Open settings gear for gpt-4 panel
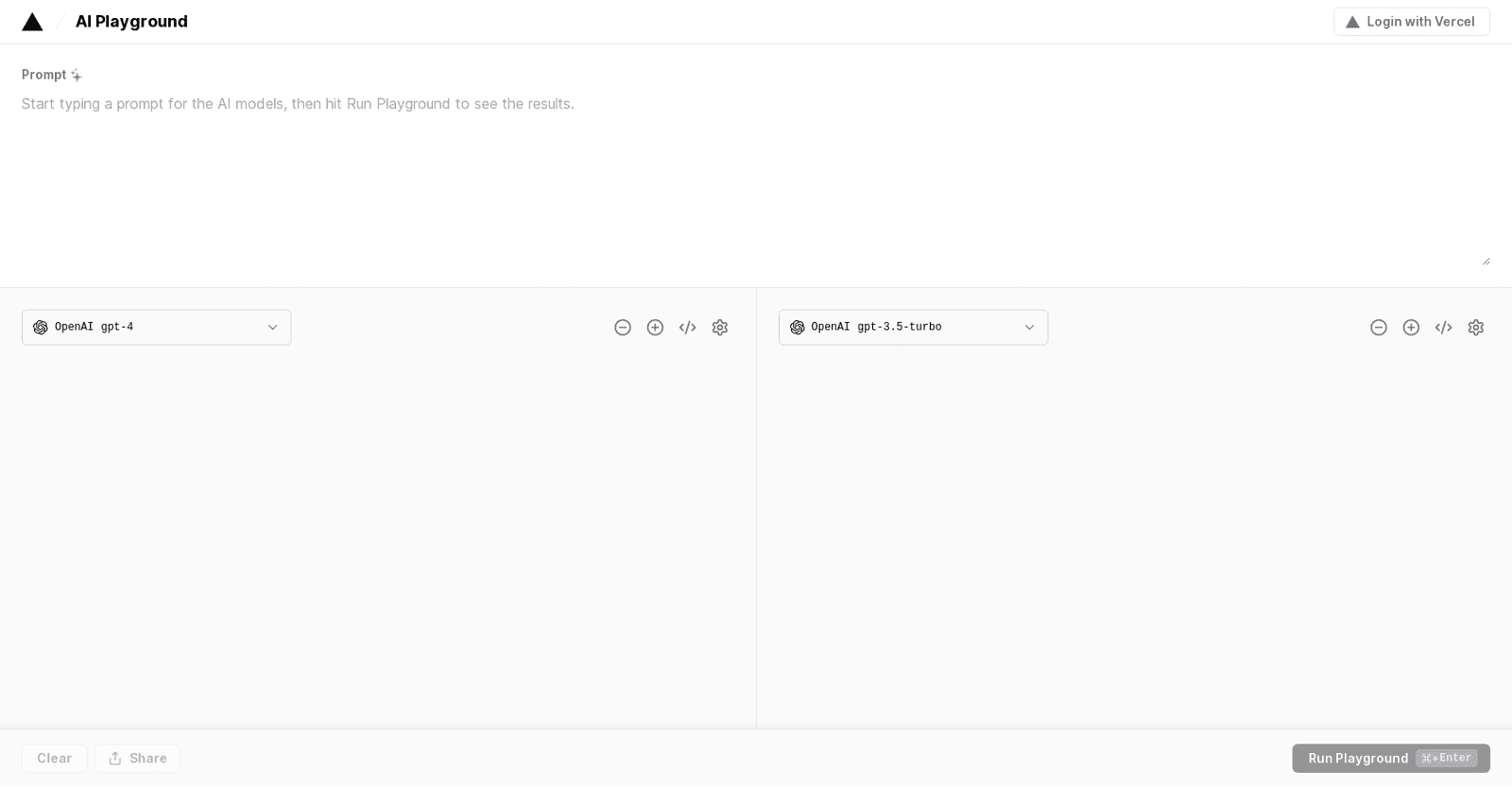 point(720,328)
